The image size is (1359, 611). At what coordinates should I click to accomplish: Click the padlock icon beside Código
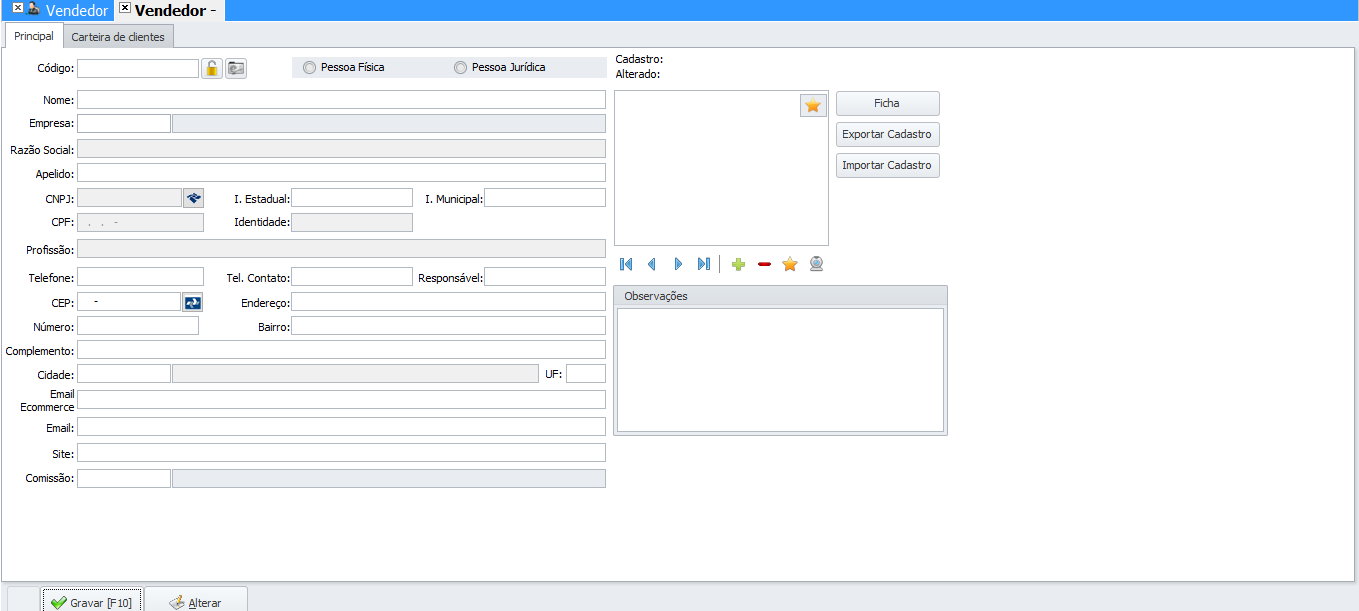click(212, 68)
